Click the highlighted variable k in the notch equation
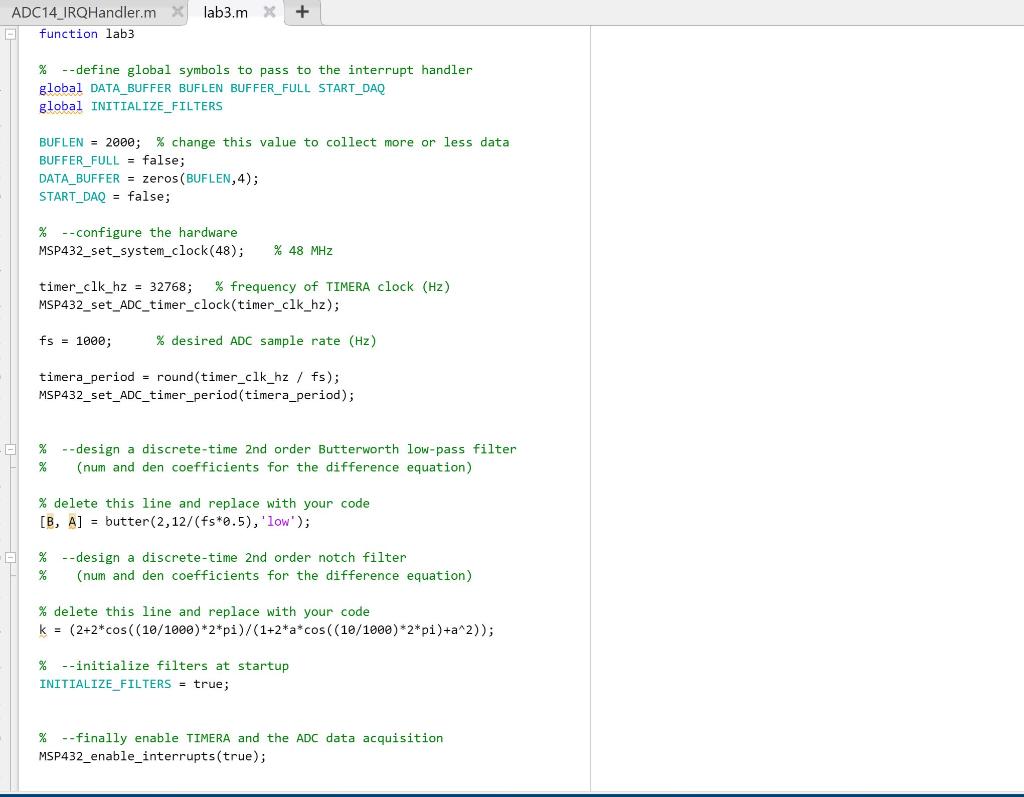Screen dimensions: 1024x797 41,629
